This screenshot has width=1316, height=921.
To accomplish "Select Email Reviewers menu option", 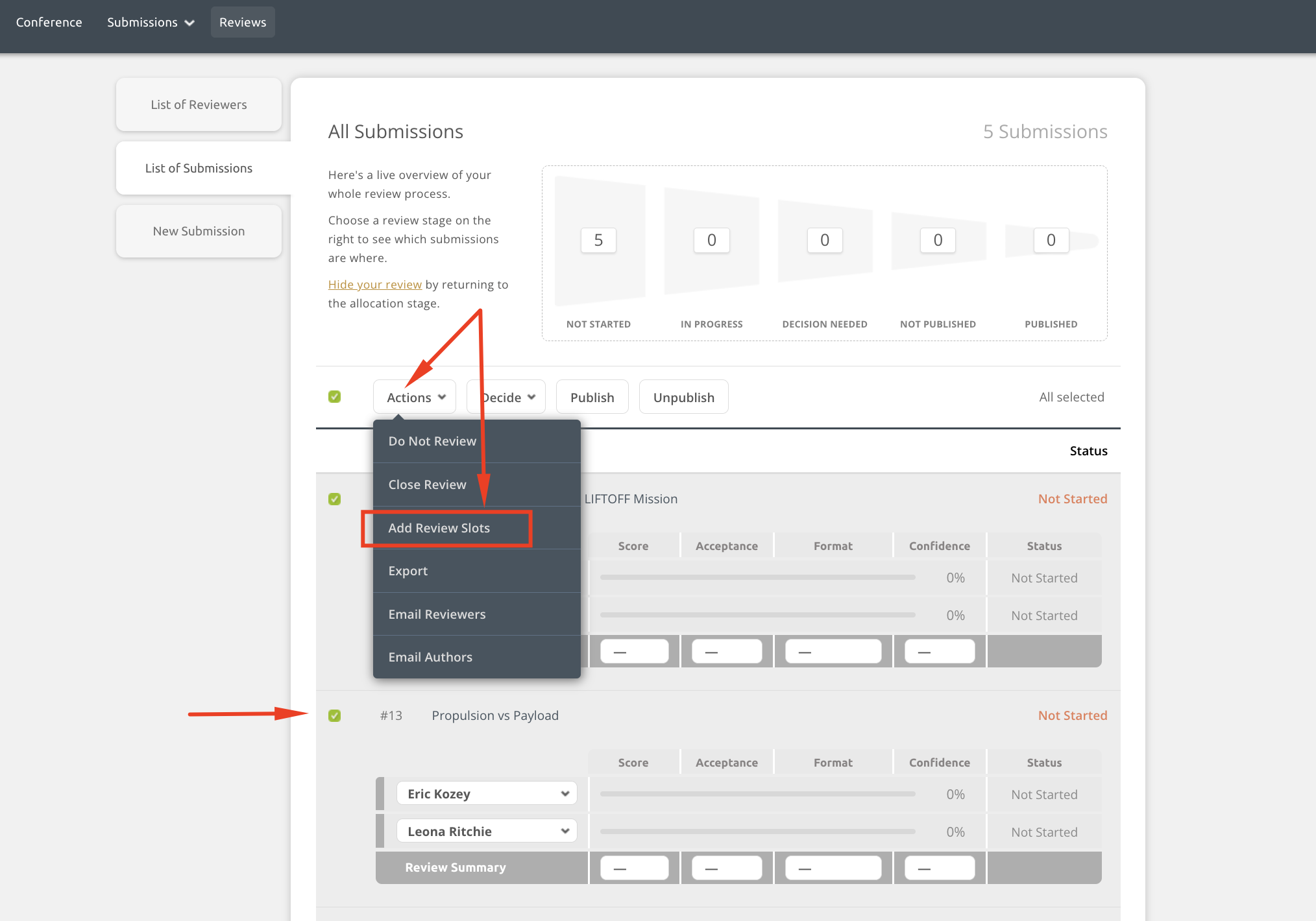I will (x=437, y=614).
